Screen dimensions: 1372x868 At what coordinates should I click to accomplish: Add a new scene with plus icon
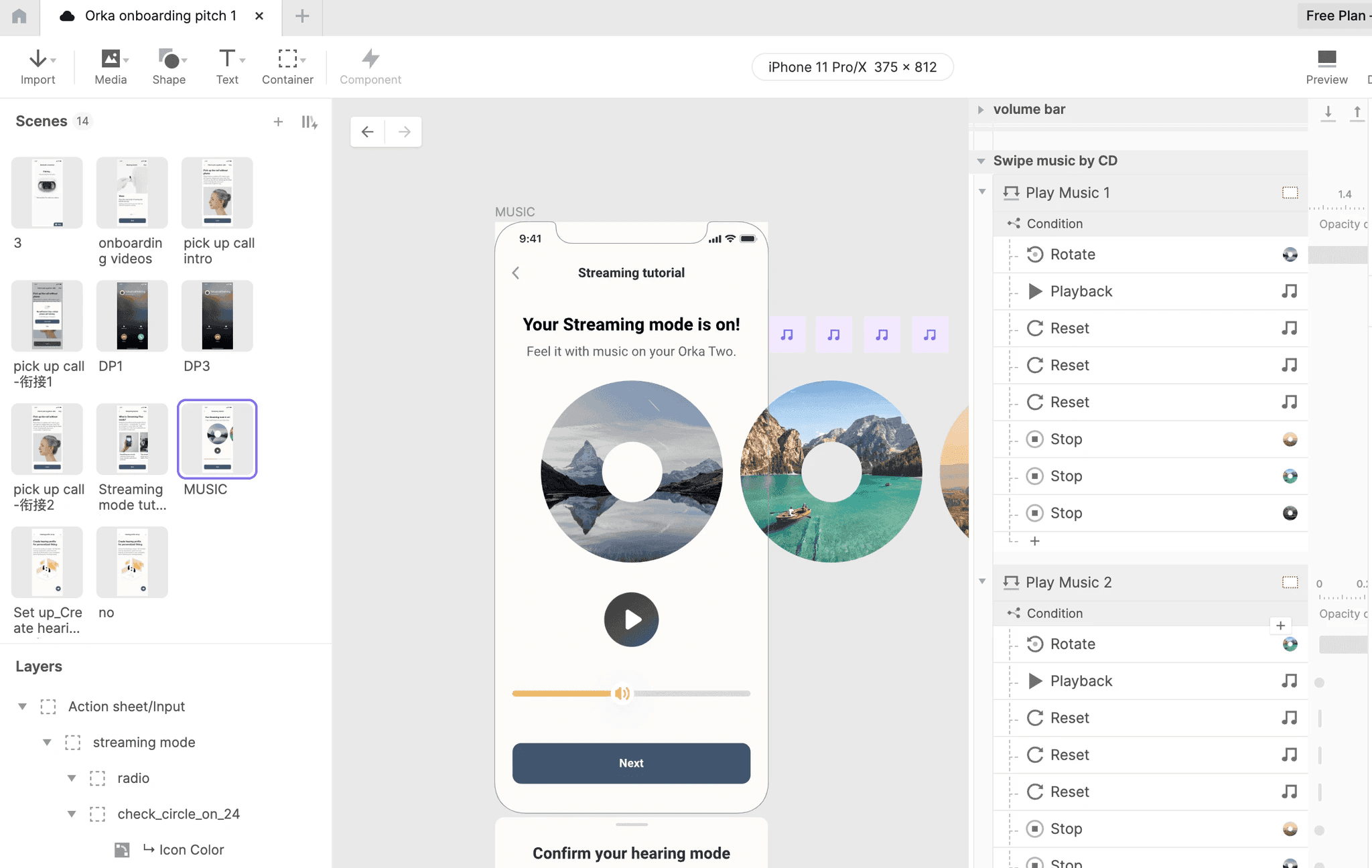coord(278,122)
